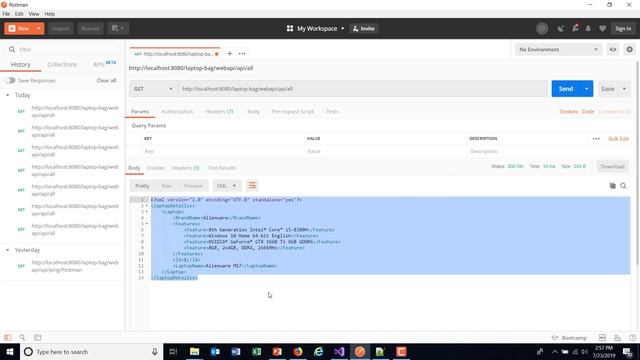
Task: Open query params column options ellipsis
Action: (596, 139)
